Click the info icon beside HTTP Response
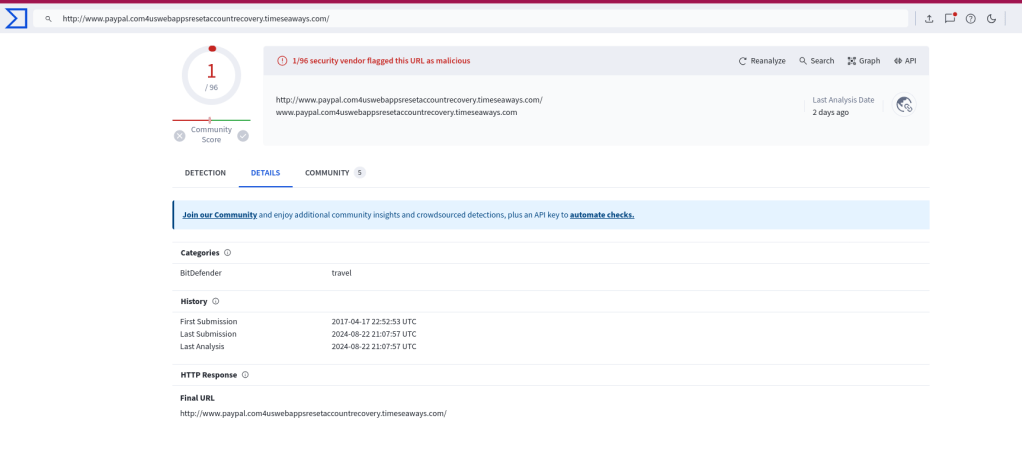1022x457 pixels. click(x=245, y=375)
